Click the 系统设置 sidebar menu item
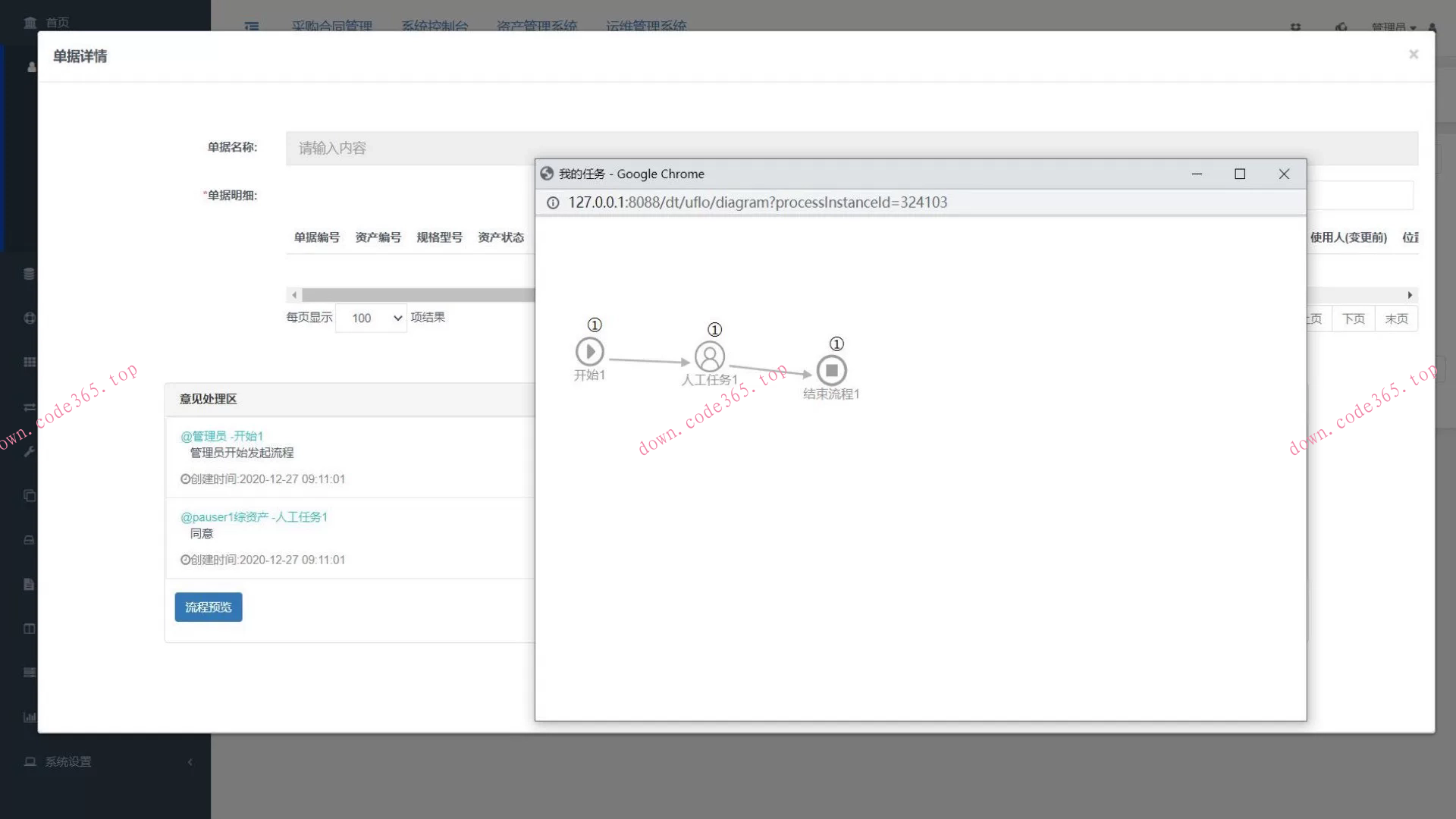 (x=67, y=761)
